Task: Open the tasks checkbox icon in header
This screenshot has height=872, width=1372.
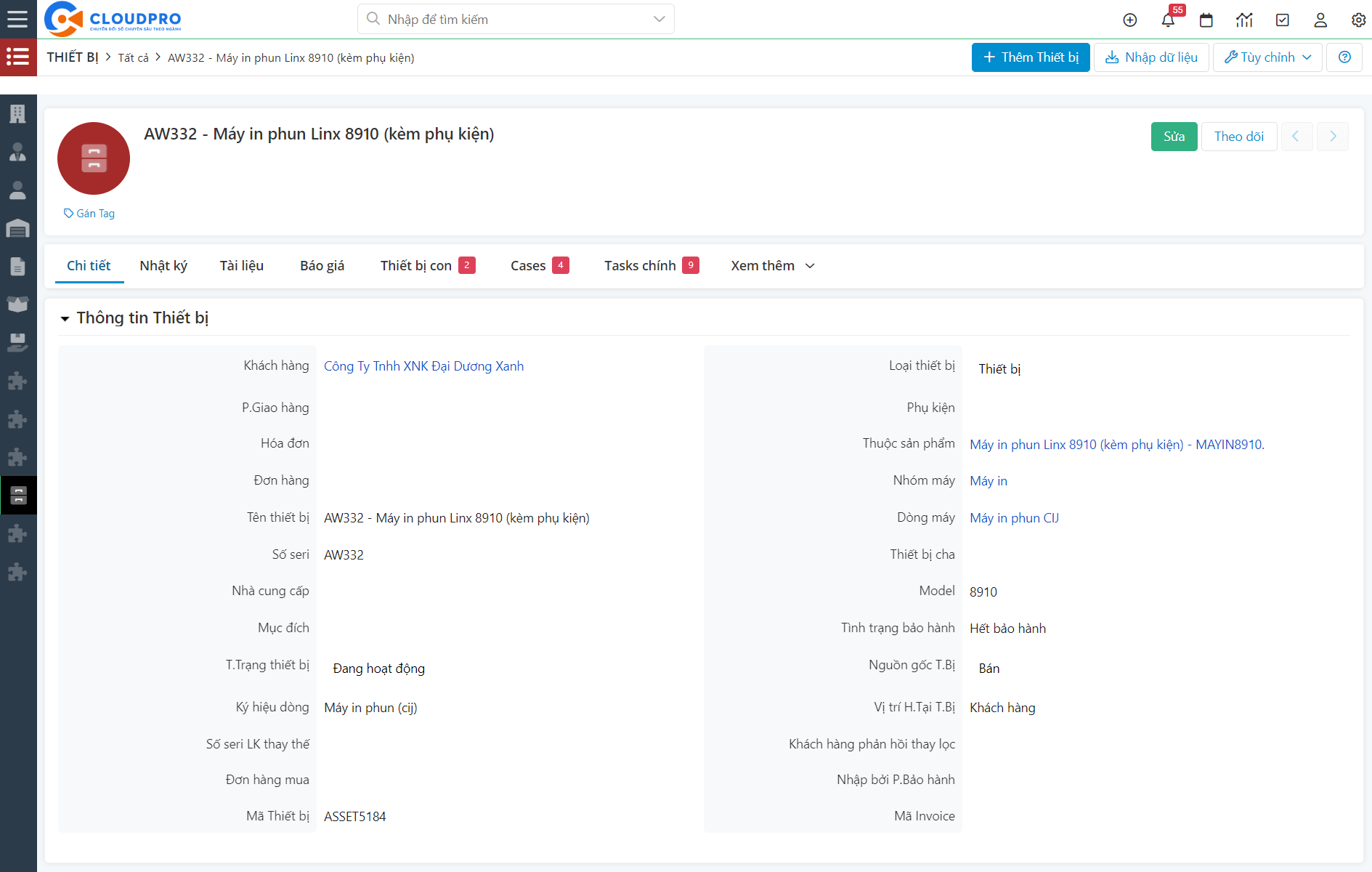Action: click(1283, 20)
